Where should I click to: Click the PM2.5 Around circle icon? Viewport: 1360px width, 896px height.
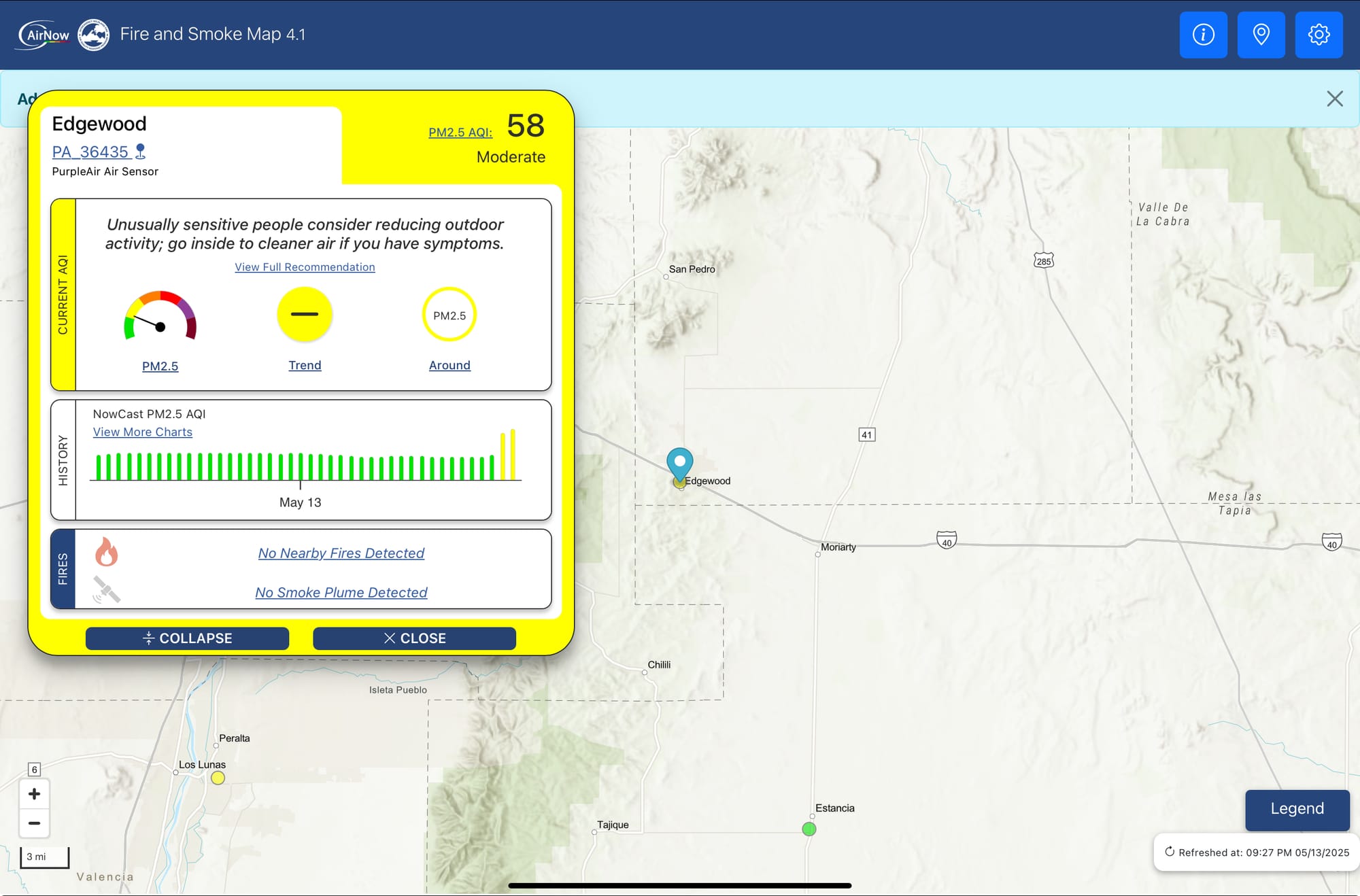(x=449, y=315)
